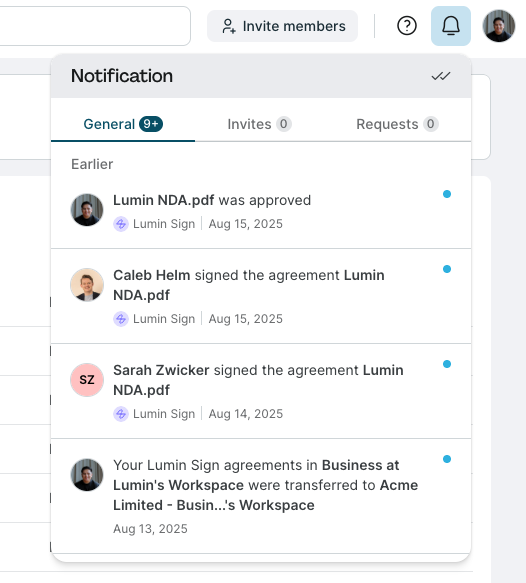
Task: Switch to the Invites tab
Action: (259, 124)
